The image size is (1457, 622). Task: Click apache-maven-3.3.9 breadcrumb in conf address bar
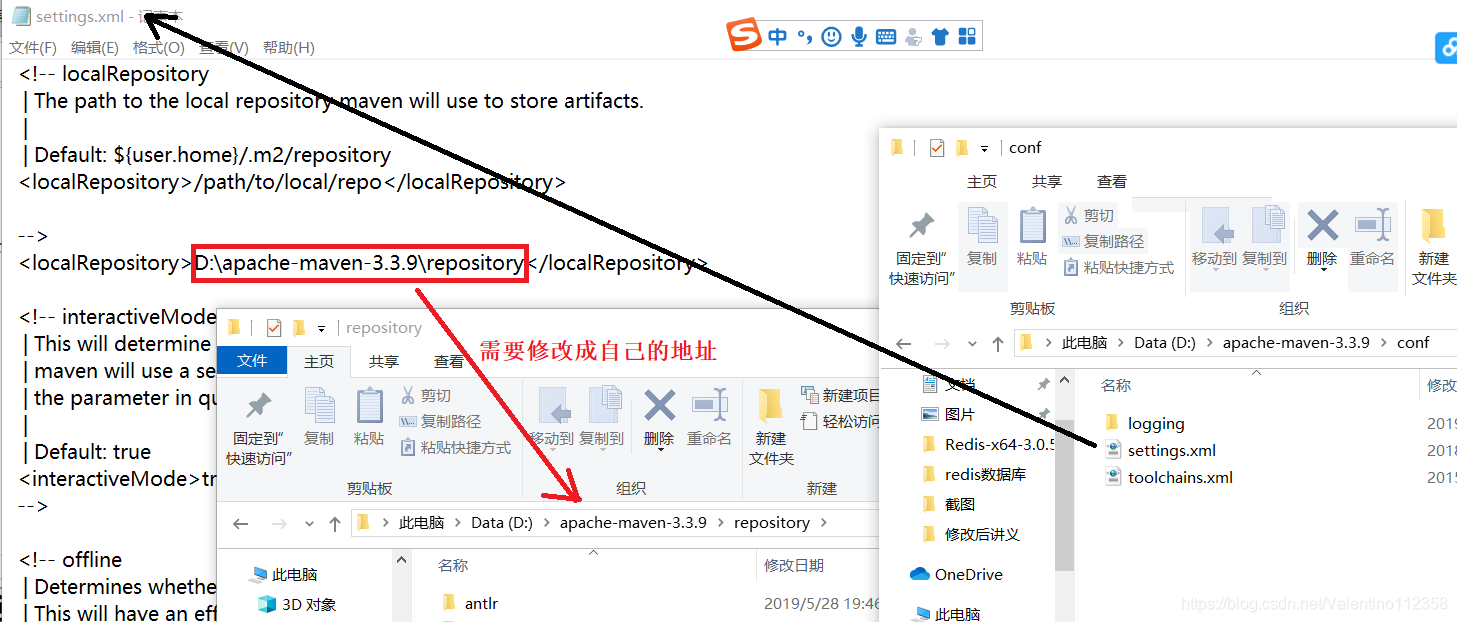click(1296, 342)
